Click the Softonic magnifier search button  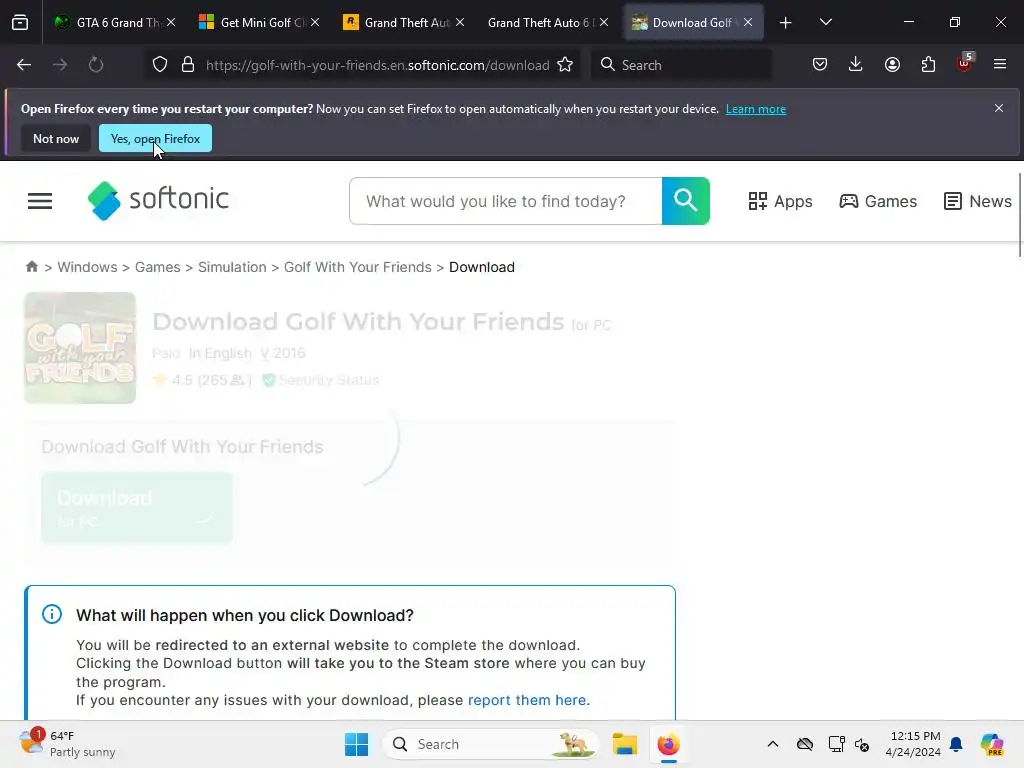click(x=686, y=201)
